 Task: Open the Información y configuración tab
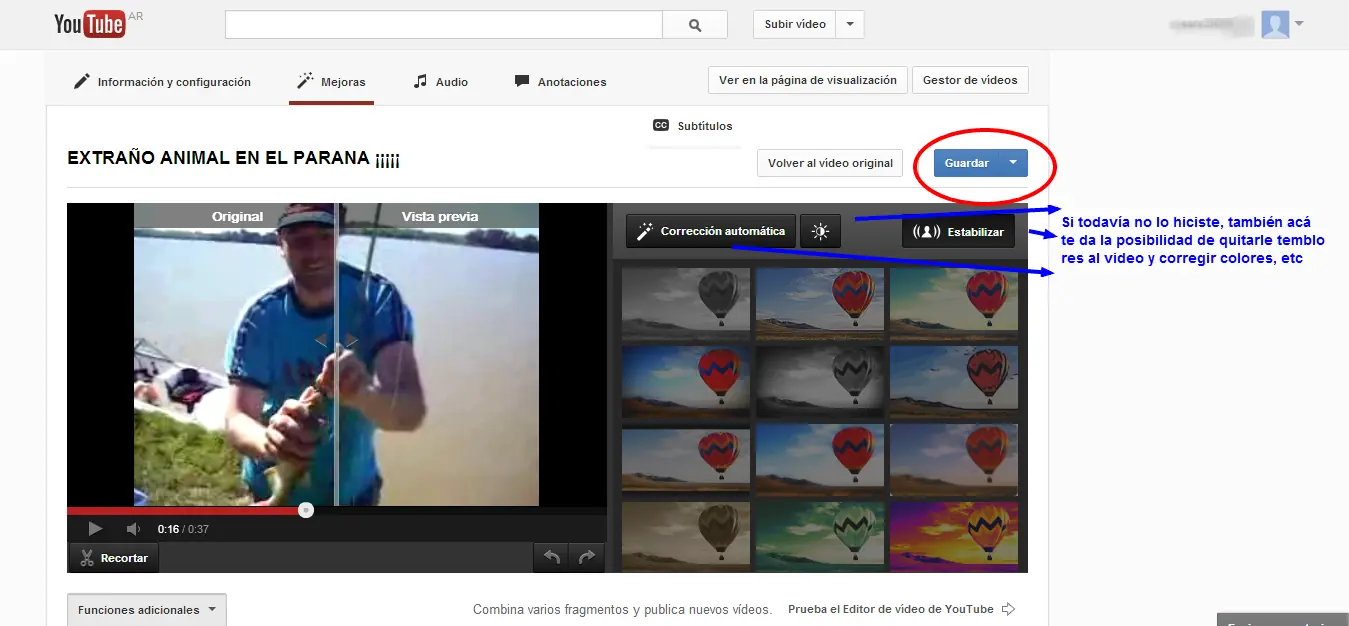click(162, 82)
